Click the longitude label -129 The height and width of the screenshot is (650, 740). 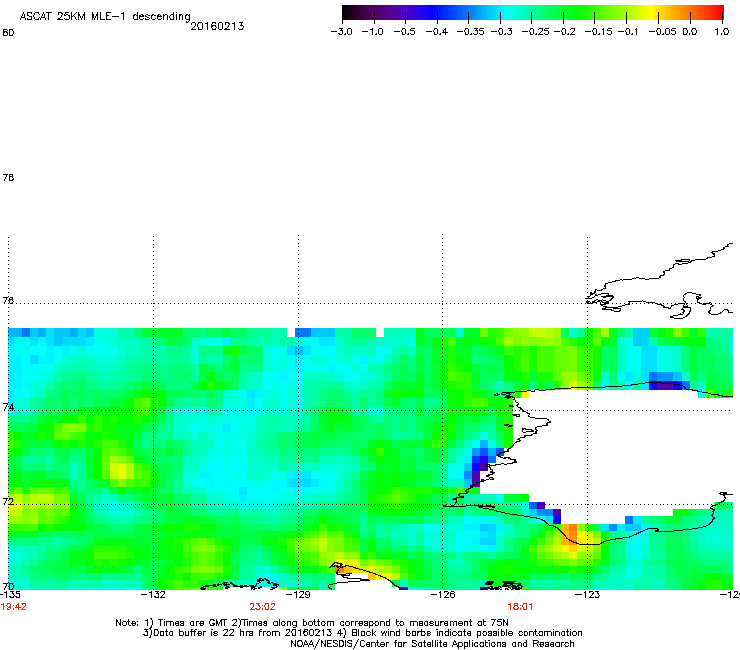pos(298,594)
